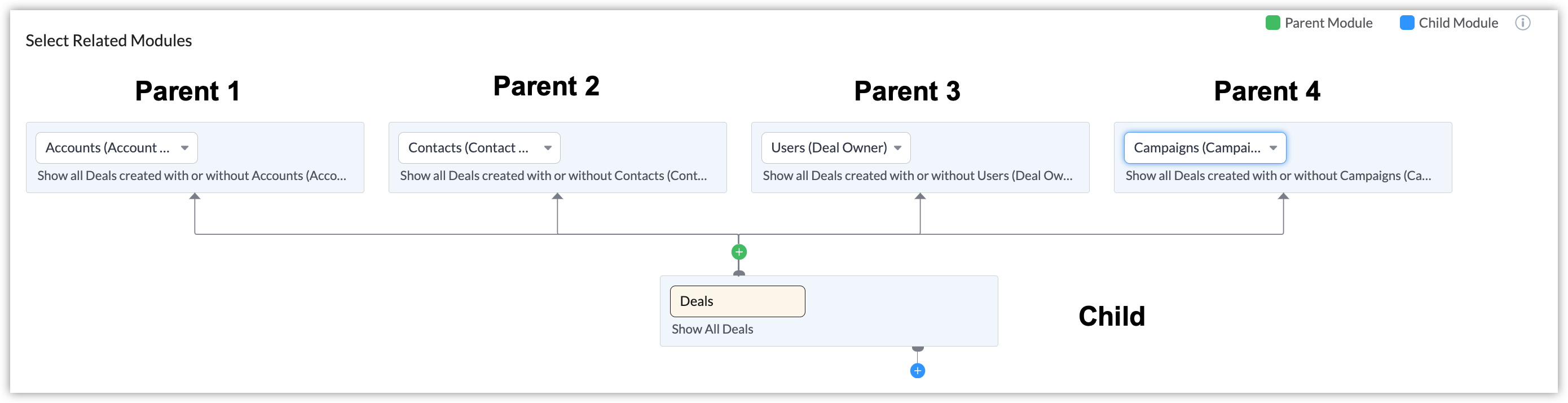Click the 'Show All Deals' text

(712, 329)
